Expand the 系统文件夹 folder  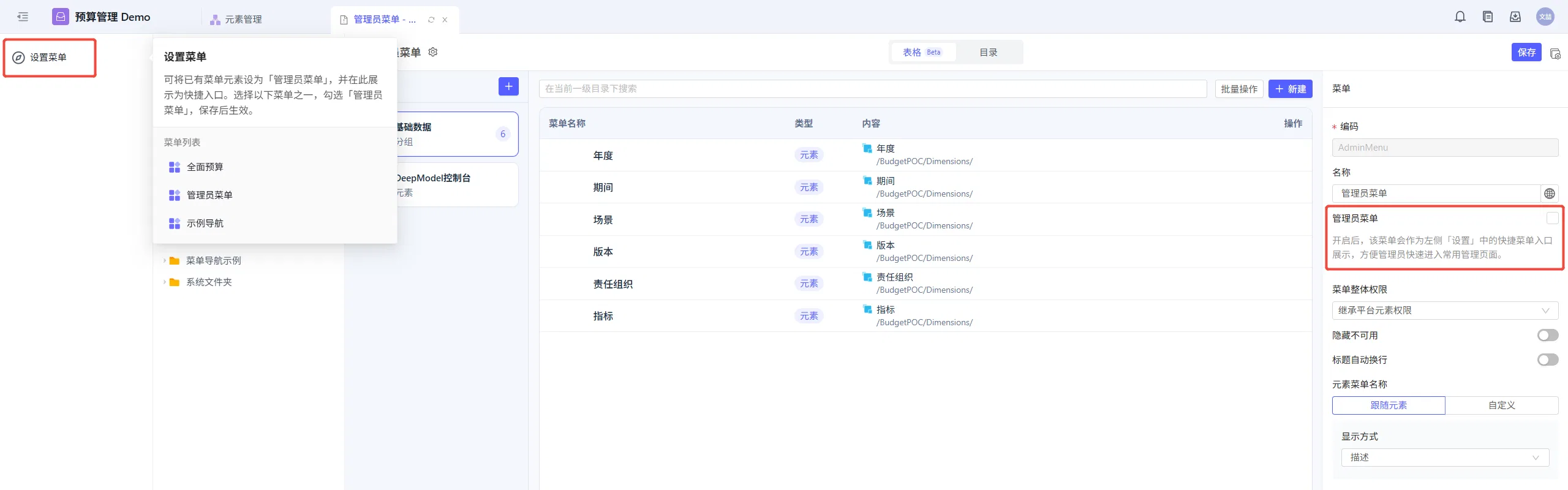pos(164,282)
